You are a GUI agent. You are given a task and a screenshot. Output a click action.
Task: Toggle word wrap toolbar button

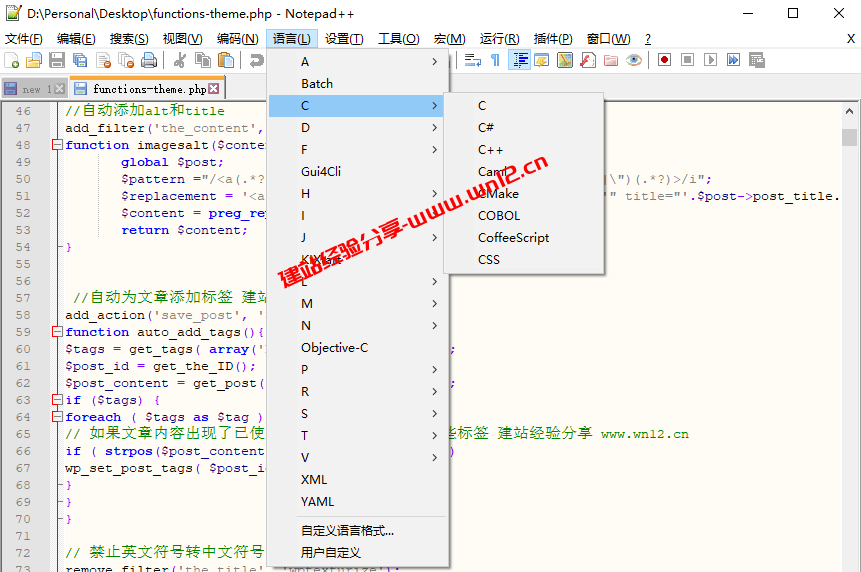pyautogui.click(x=473, y=60)
